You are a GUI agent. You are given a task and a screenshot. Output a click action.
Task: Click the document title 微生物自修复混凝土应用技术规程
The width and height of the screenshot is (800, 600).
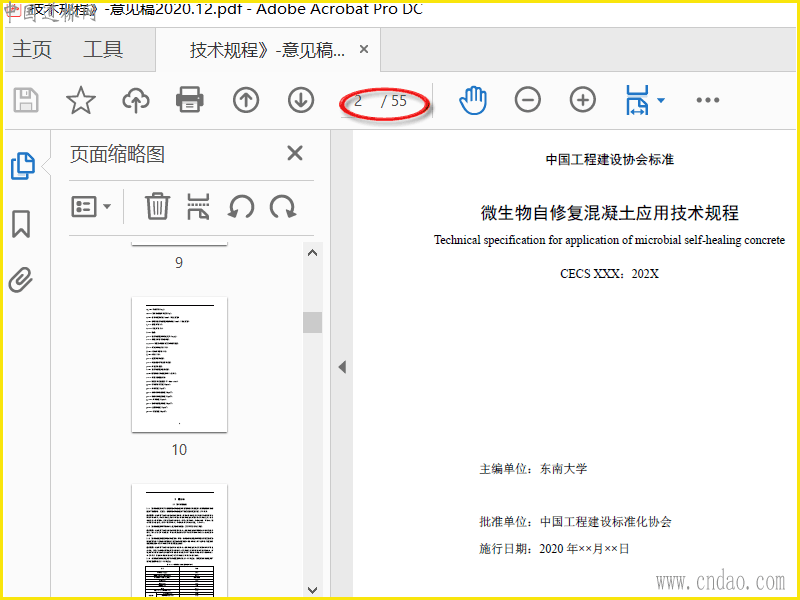[610, 213]
